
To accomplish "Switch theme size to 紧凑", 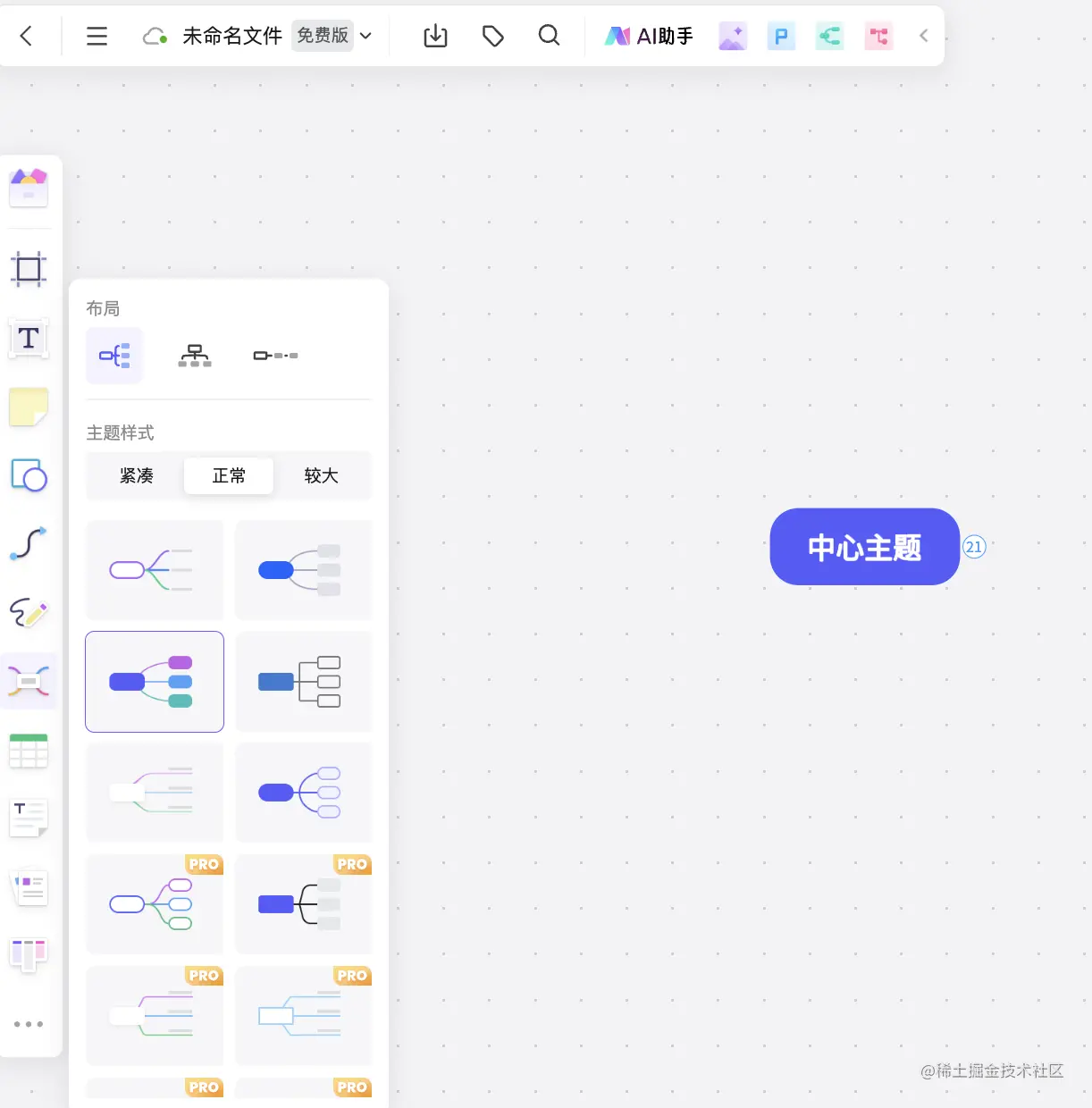I will point(137,476).
